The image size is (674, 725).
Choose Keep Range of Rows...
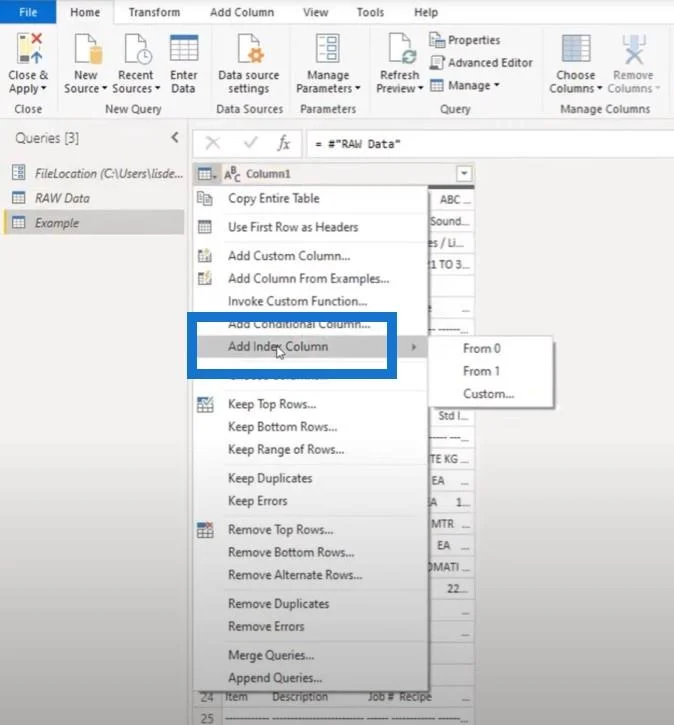click(x=311, y=449)
